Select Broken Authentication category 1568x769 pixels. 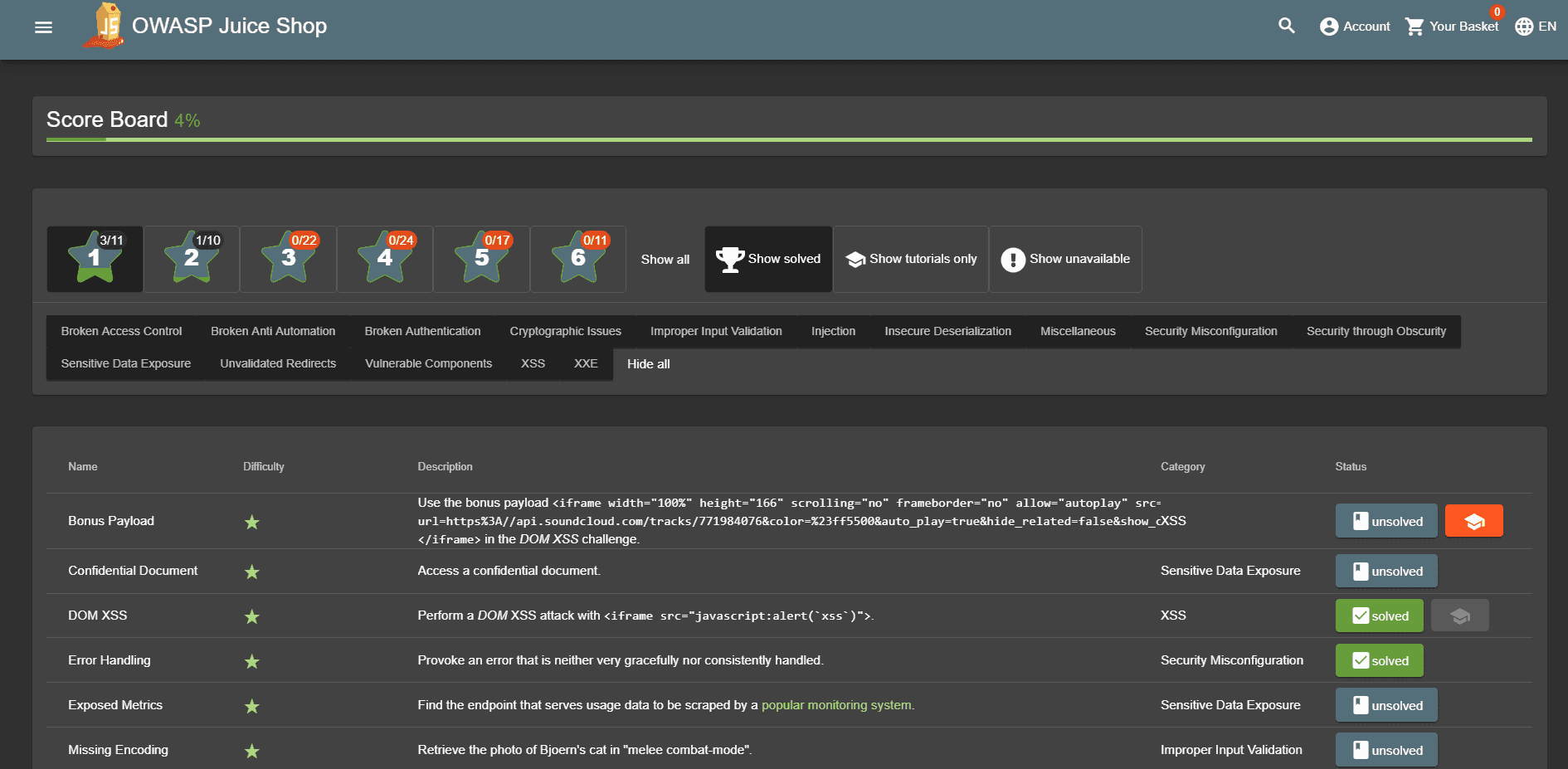[422, 331]
